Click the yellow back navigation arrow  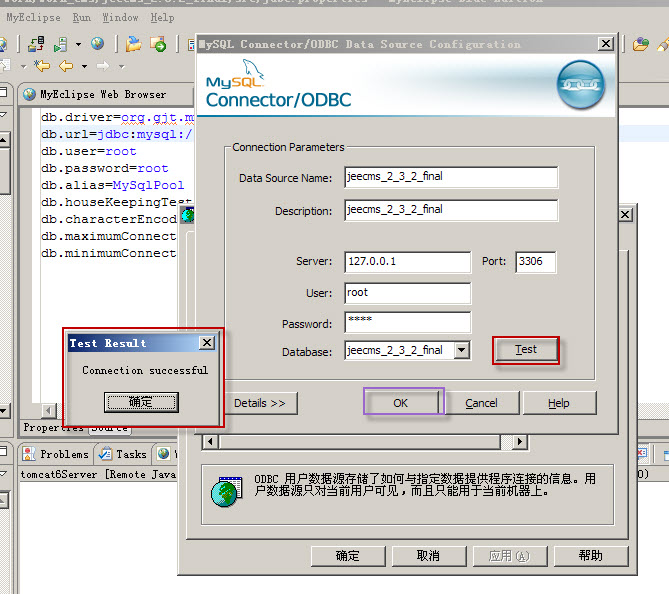pos(66,66)
